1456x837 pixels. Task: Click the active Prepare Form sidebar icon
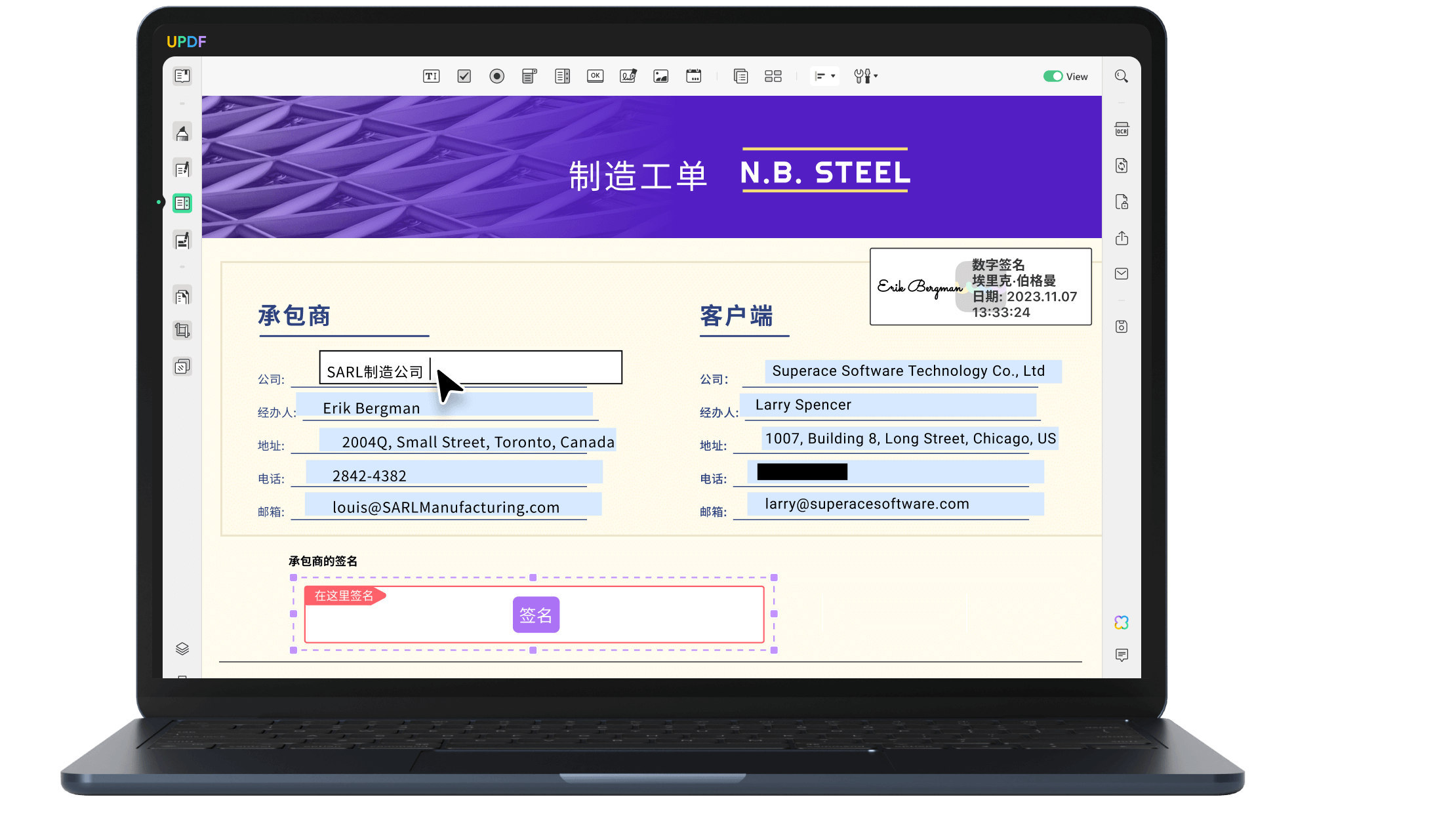click(x=182, y=203)
